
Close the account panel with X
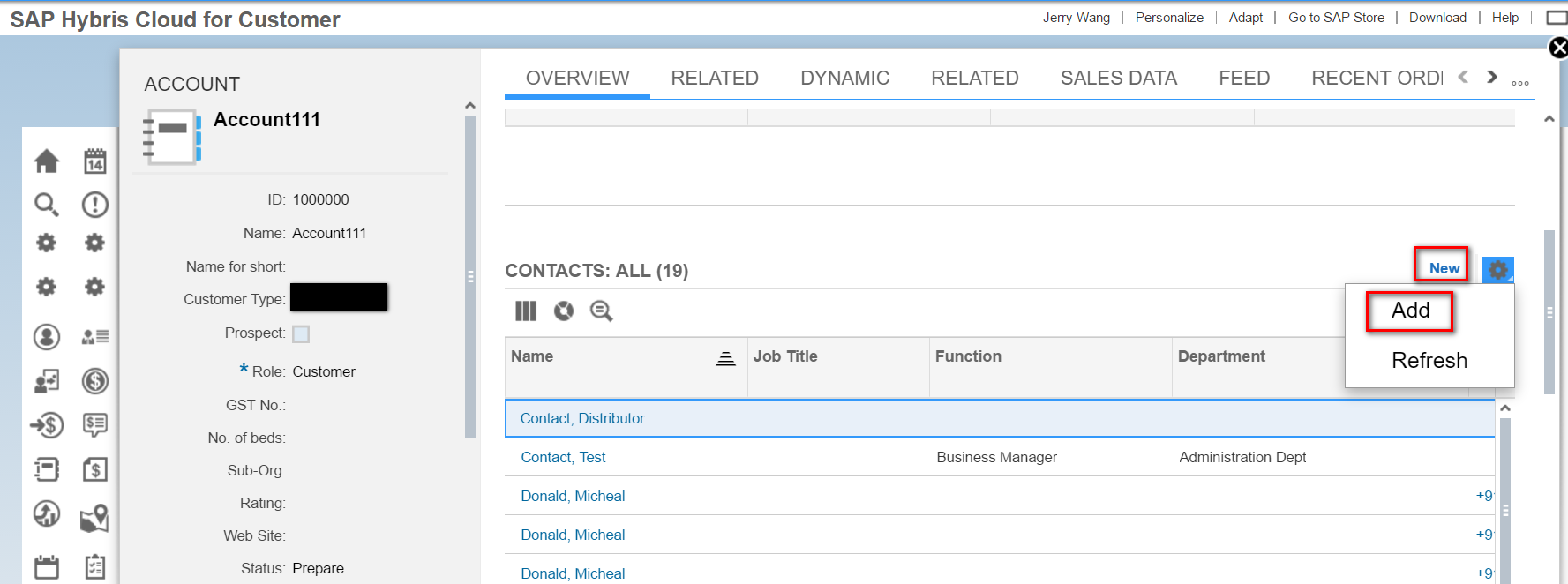tap(1558, 48)
